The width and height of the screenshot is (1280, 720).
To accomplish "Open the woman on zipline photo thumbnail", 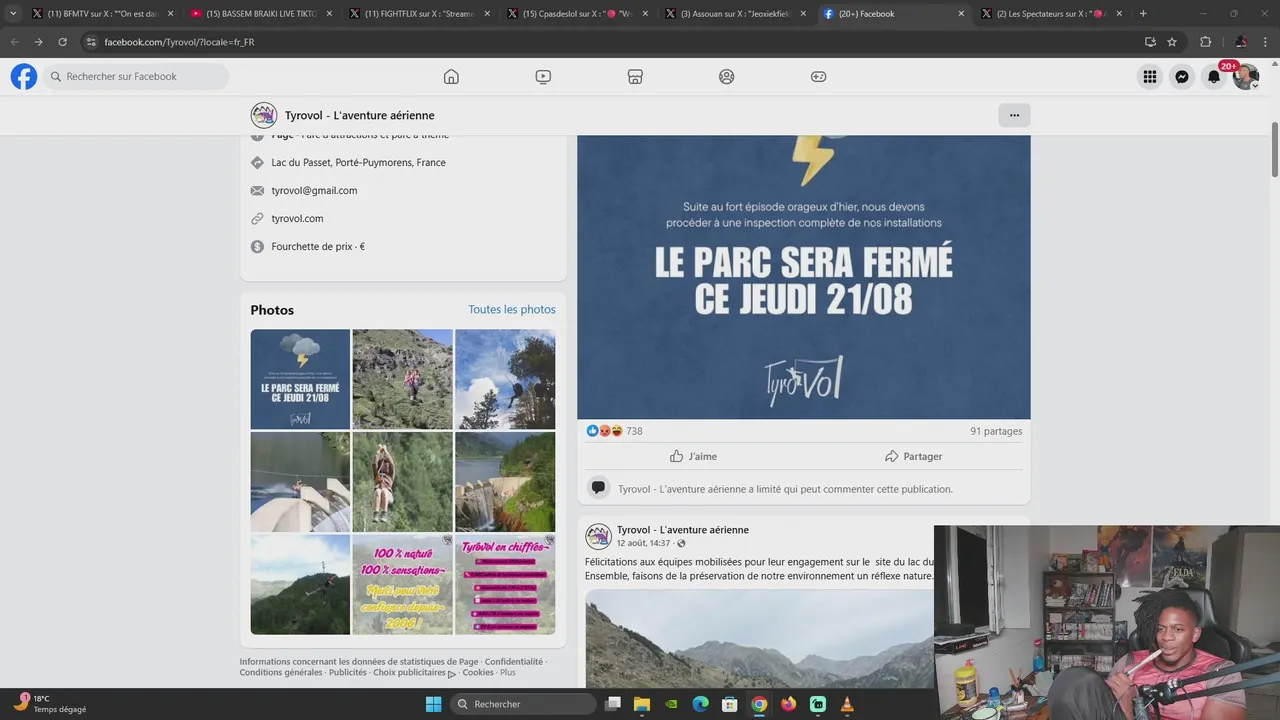I will pos(402,482).
